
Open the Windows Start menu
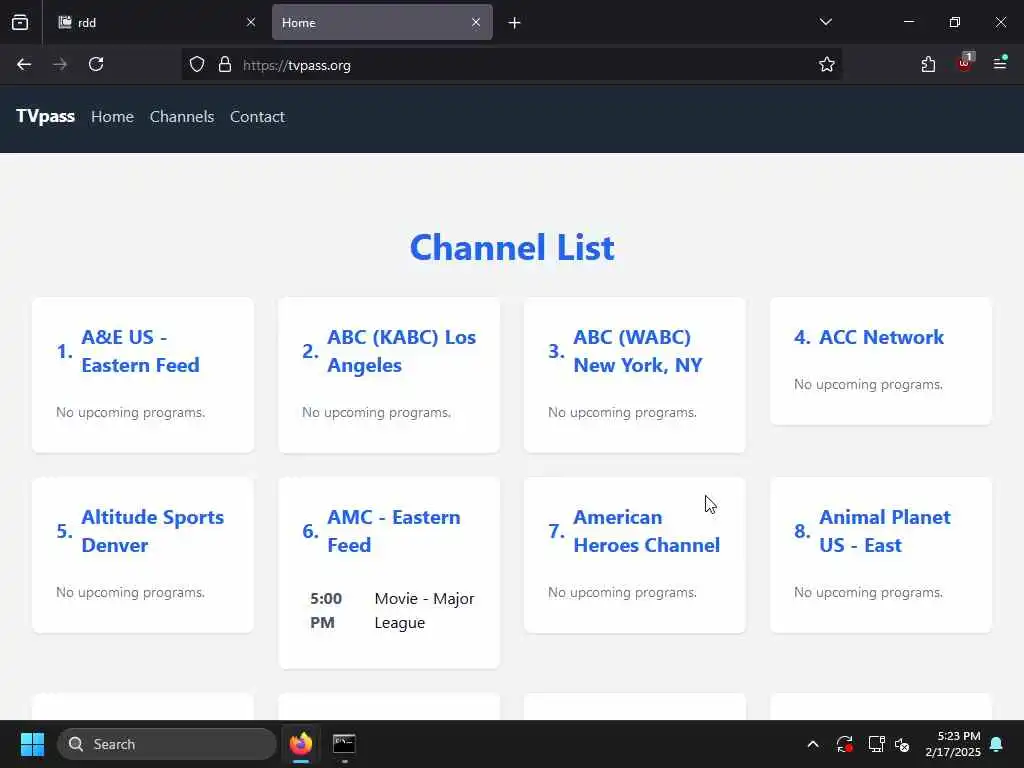coord(32,744)
